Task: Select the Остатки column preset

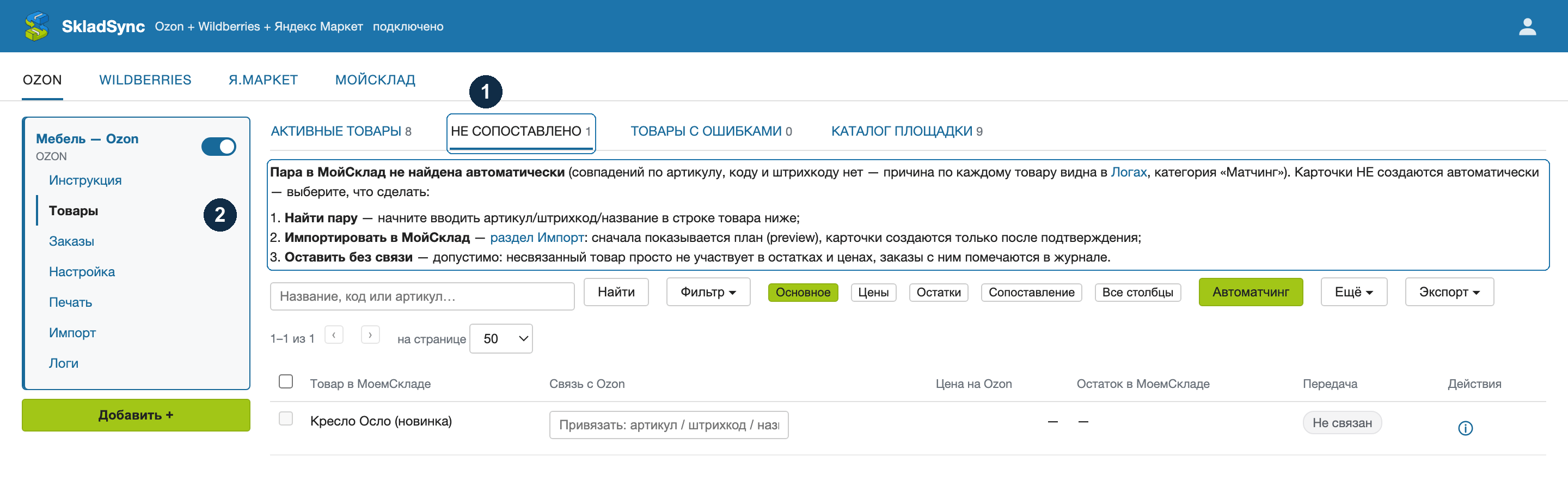Action: point(939,293)
